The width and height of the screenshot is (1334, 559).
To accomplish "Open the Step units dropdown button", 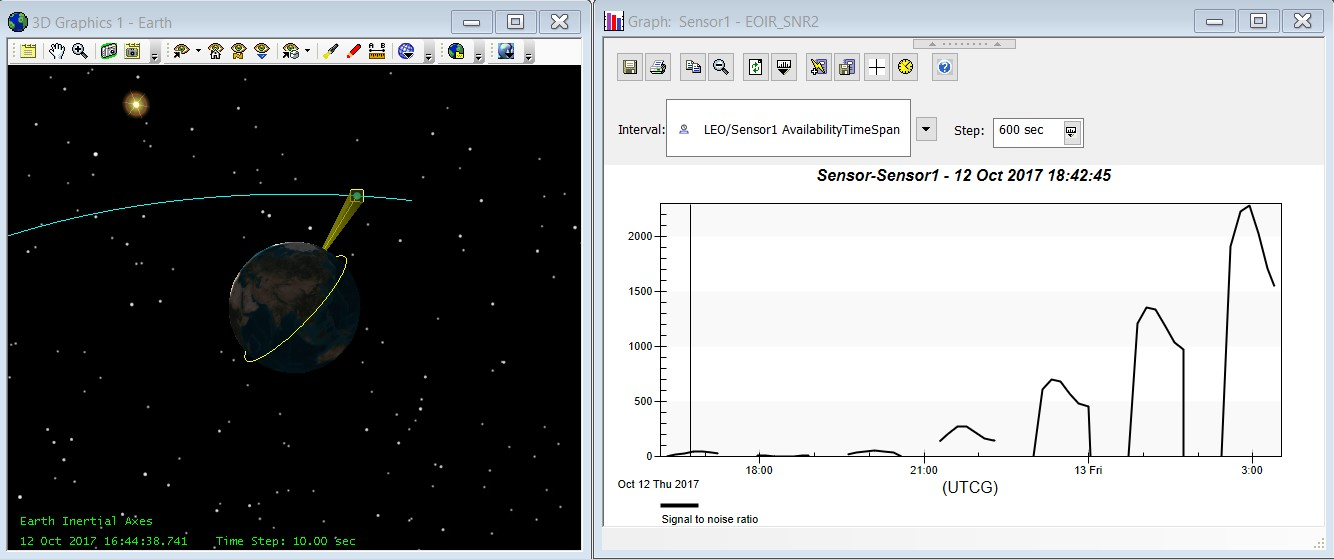I will coord(1071,131).
